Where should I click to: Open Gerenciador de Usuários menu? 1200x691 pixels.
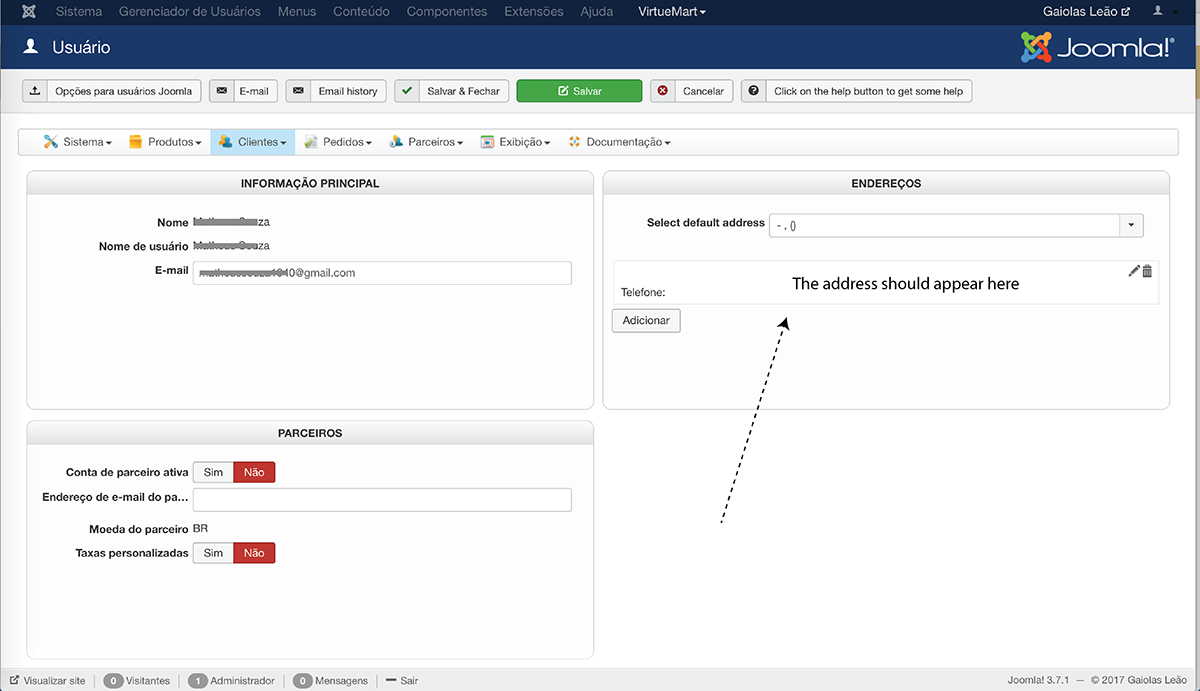[190, 12]
